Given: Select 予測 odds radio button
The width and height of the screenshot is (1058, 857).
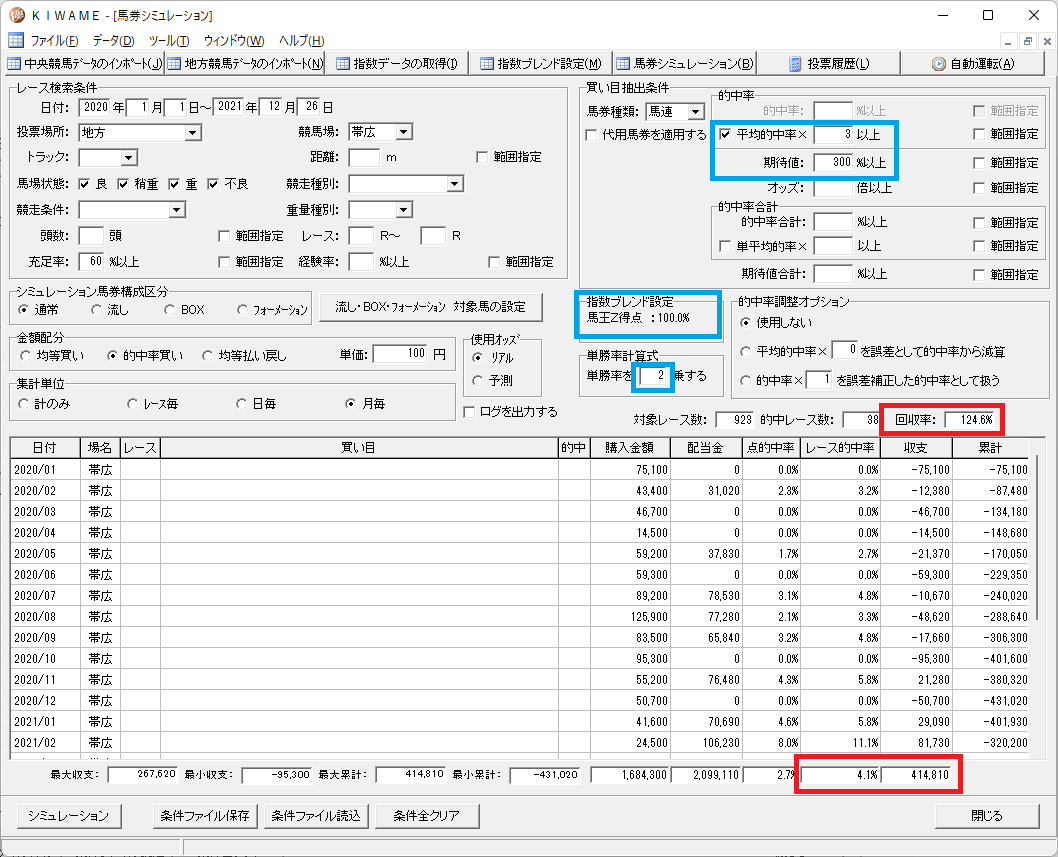Looking at the screenshot, I should (478, 381).
